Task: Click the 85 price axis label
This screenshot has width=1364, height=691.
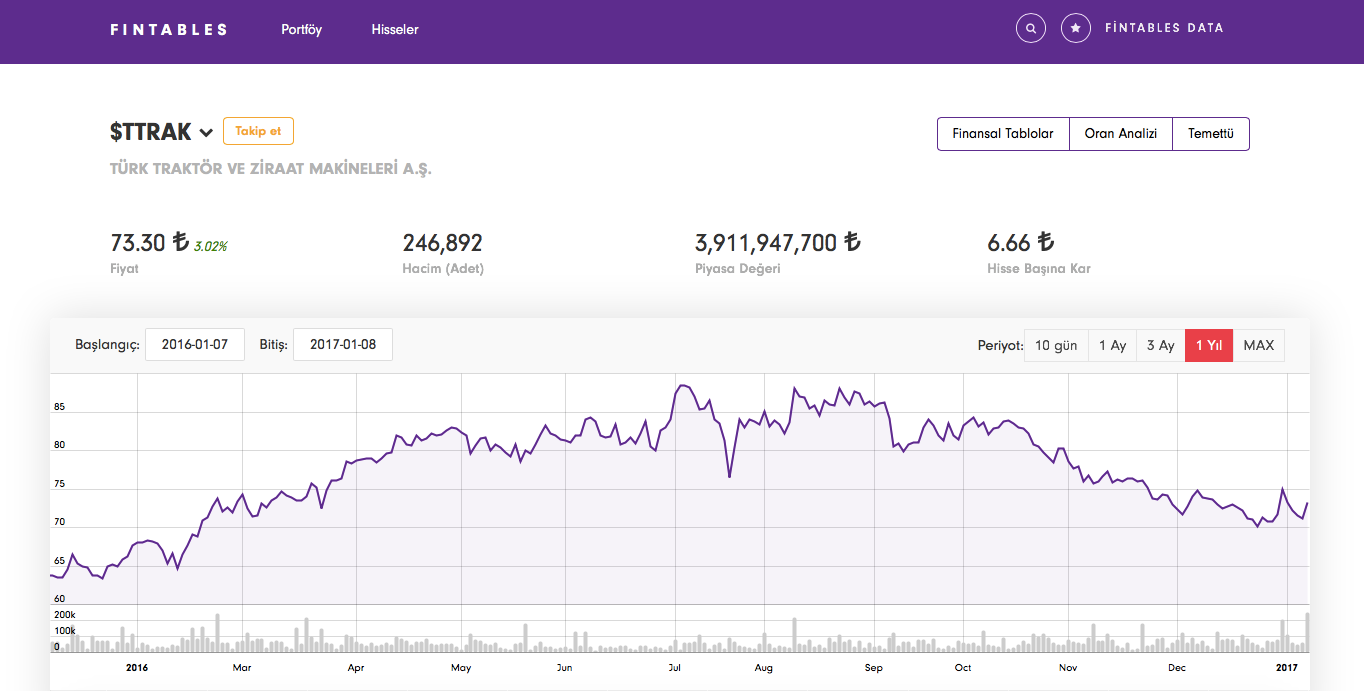Action: point(59,407)
